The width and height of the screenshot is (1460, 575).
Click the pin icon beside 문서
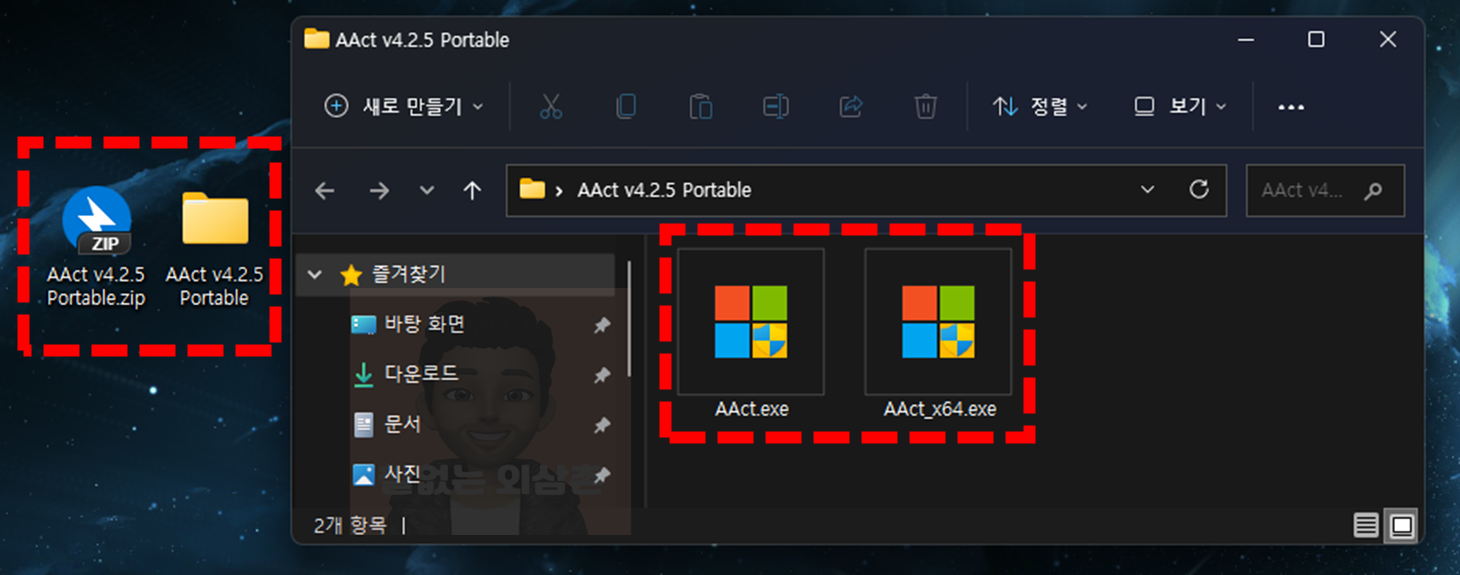pos(602,426)
